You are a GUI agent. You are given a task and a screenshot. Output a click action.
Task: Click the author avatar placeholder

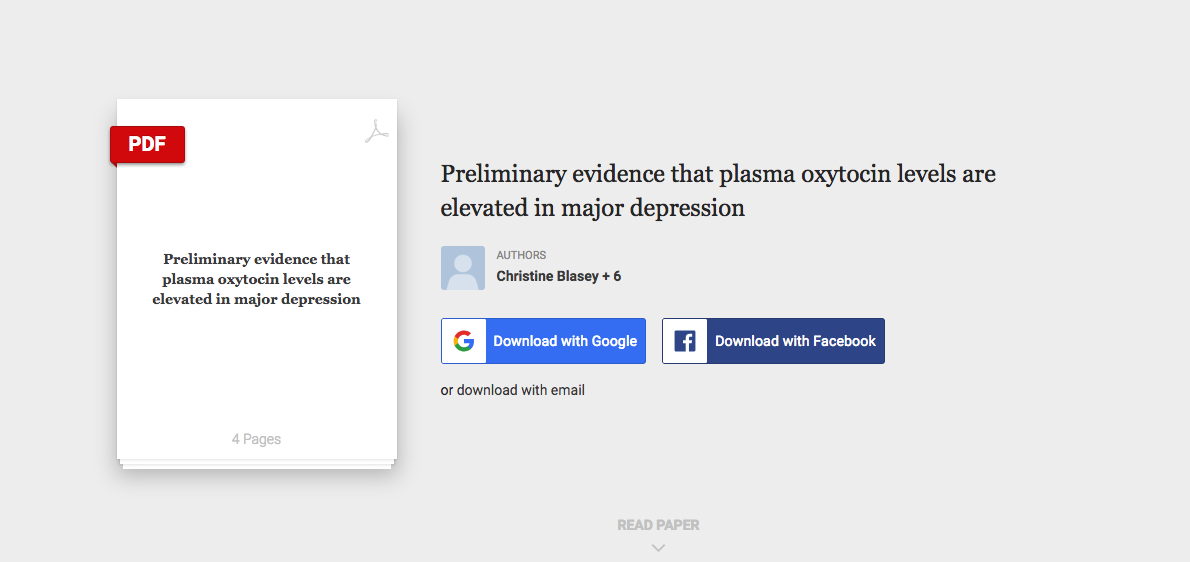pos(463,268)
